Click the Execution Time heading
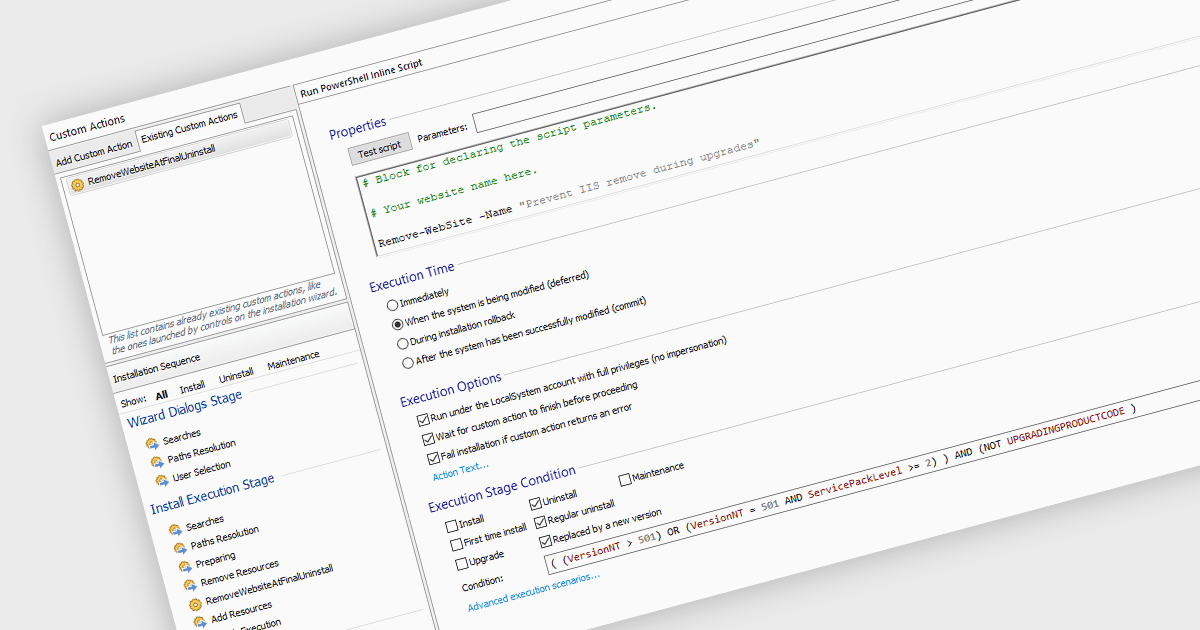Viewport: 1200px width, 630px height. [x=412, y=276]
